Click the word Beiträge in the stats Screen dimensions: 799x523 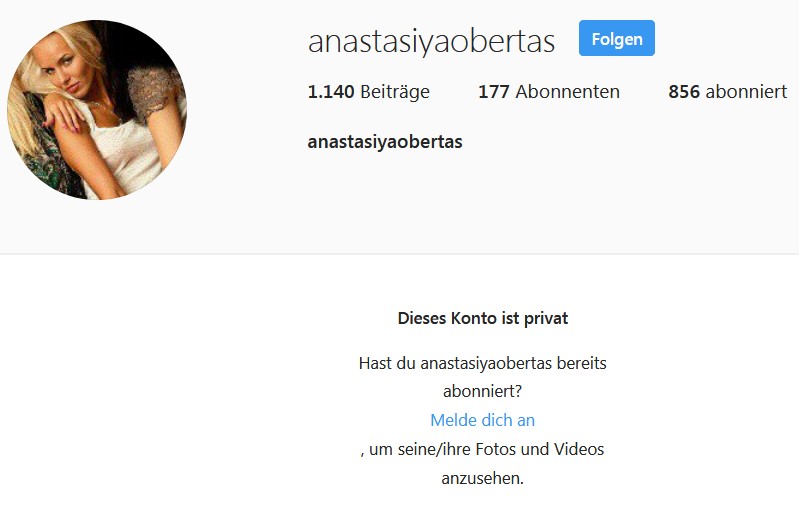tap(395, 92)
